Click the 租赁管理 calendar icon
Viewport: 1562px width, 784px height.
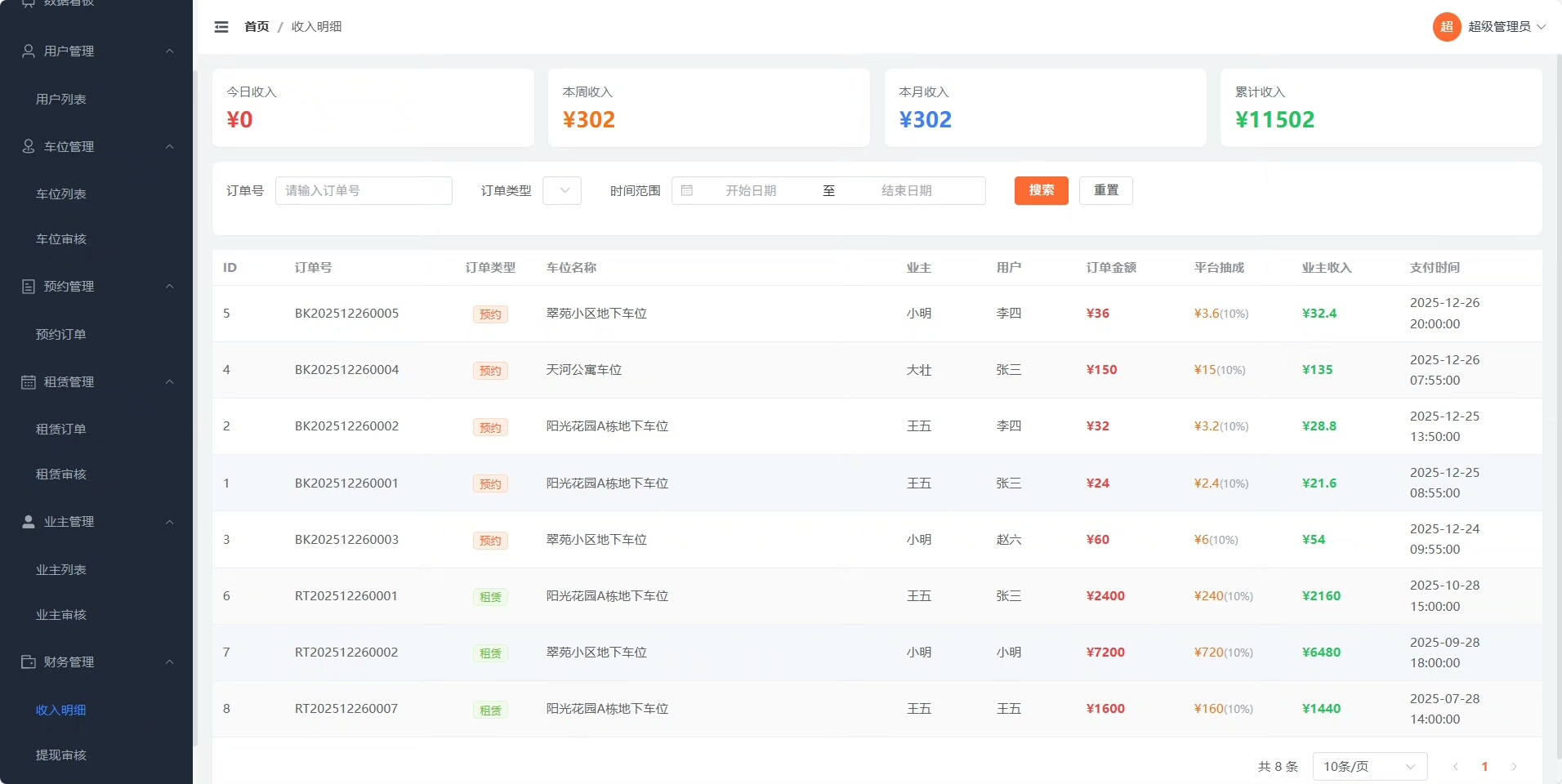(29, 382)
